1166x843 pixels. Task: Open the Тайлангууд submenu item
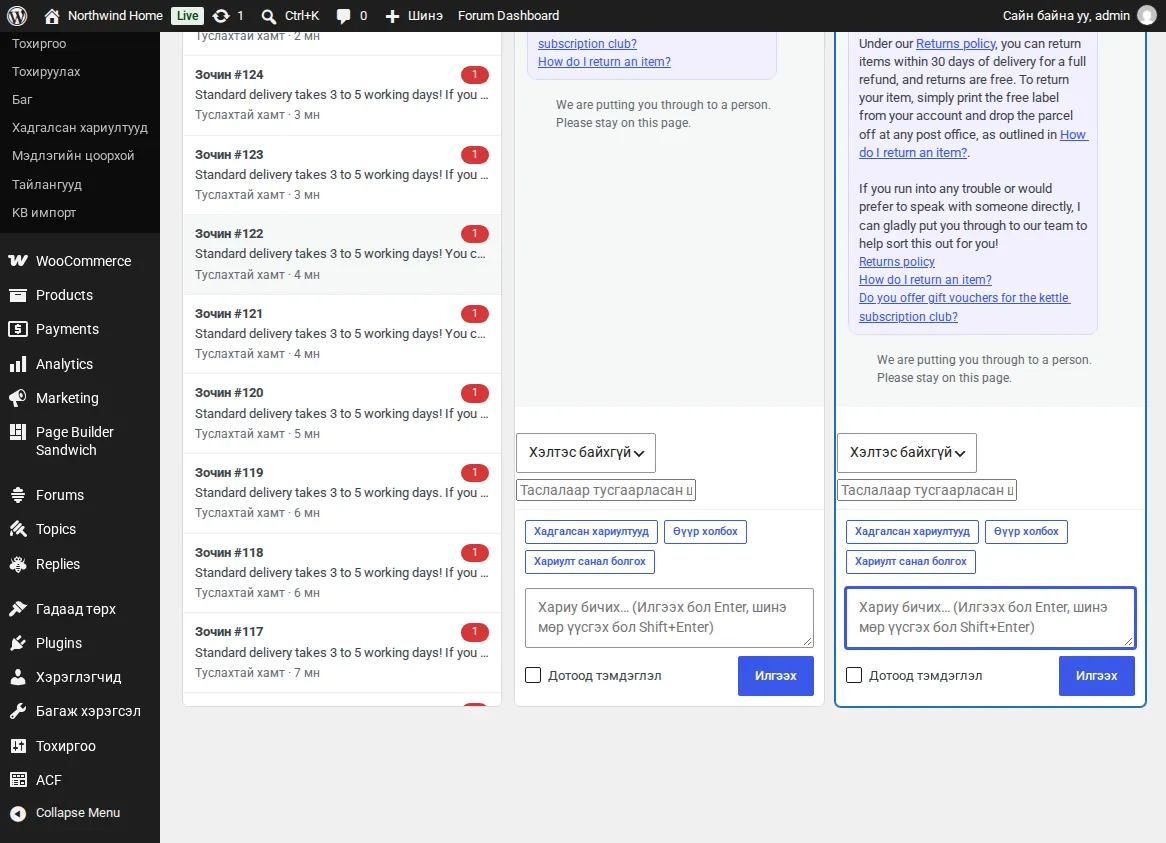[x=47, y=184]
